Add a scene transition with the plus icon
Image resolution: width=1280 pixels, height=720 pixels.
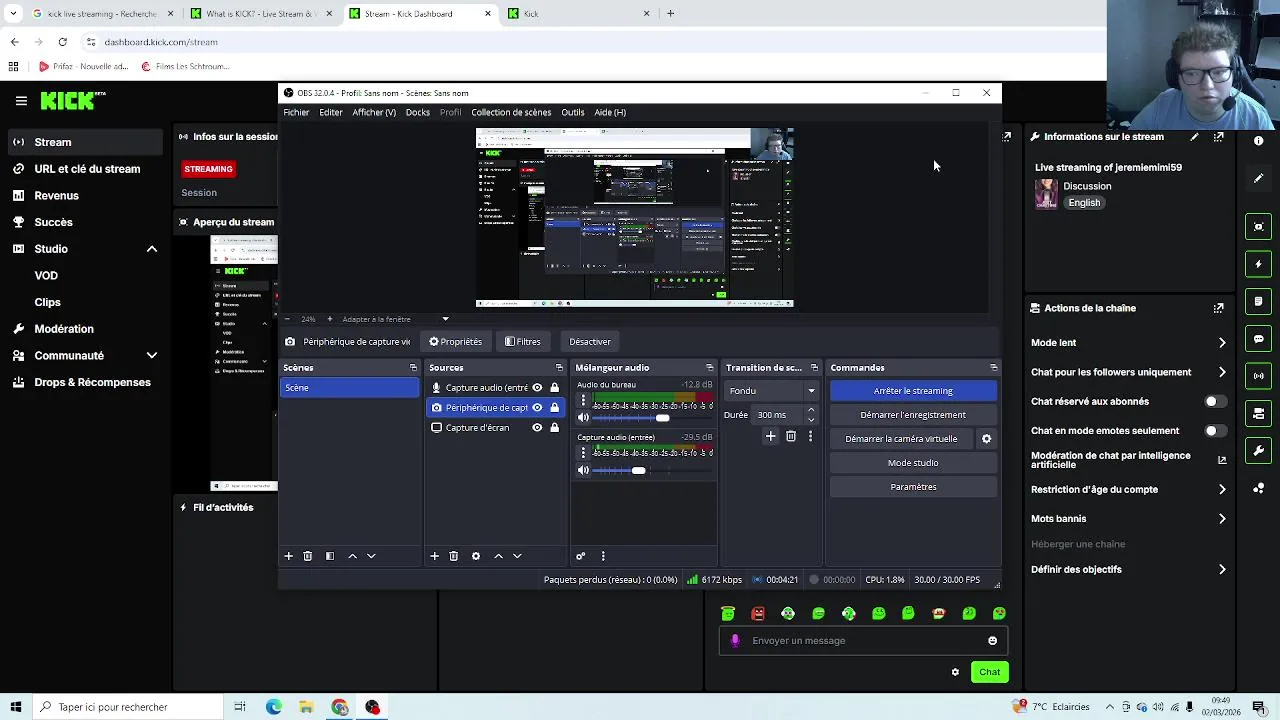[x=770, y=436]
